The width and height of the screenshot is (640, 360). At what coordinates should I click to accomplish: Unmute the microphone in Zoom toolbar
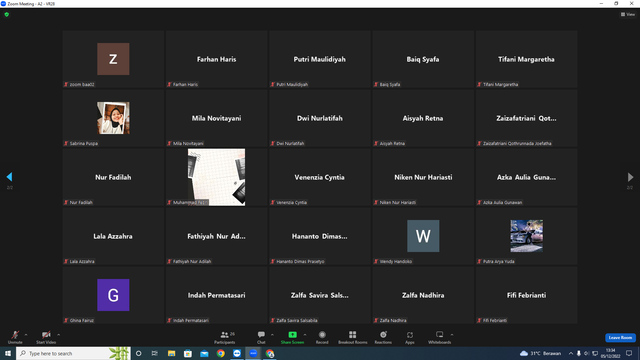(x=15, y=337)
